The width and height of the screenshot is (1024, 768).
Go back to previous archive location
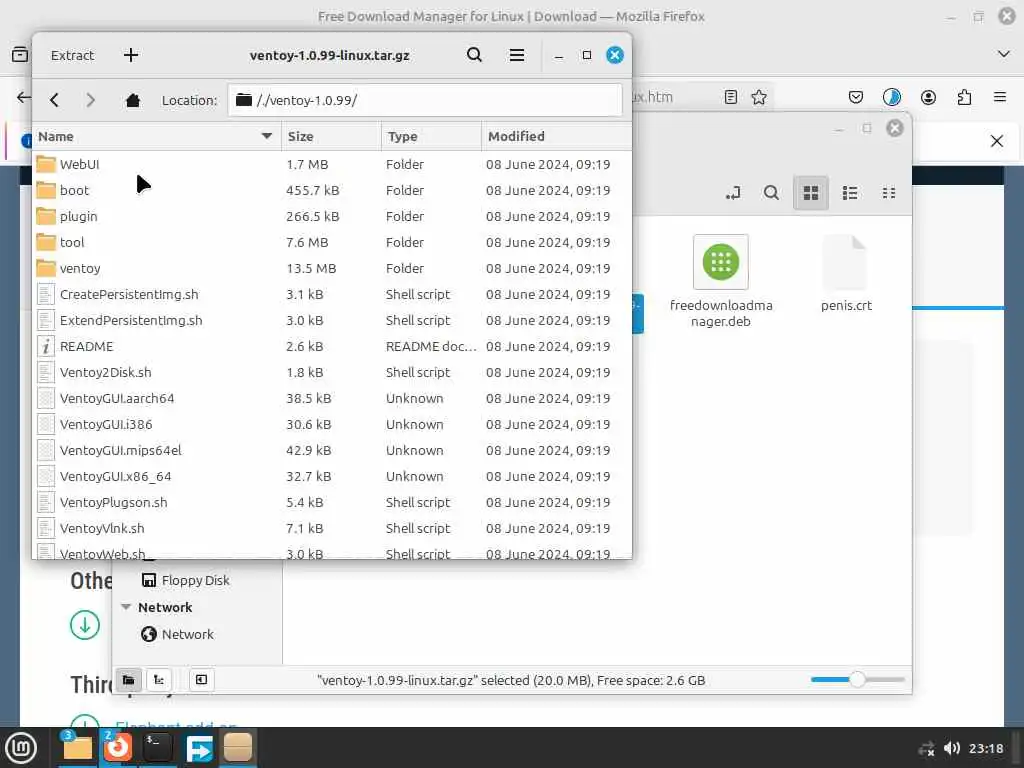click(54, 100)
